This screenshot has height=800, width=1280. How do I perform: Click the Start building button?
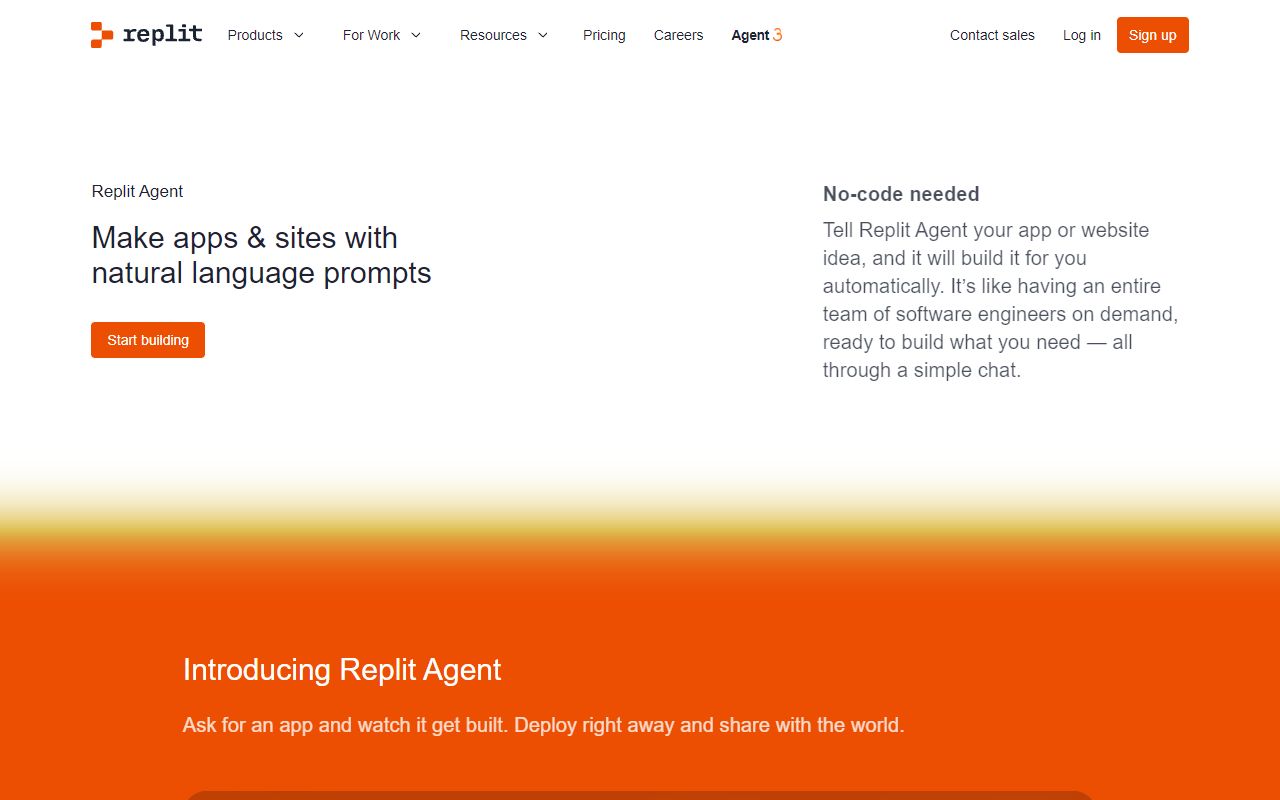pos(147,340)
